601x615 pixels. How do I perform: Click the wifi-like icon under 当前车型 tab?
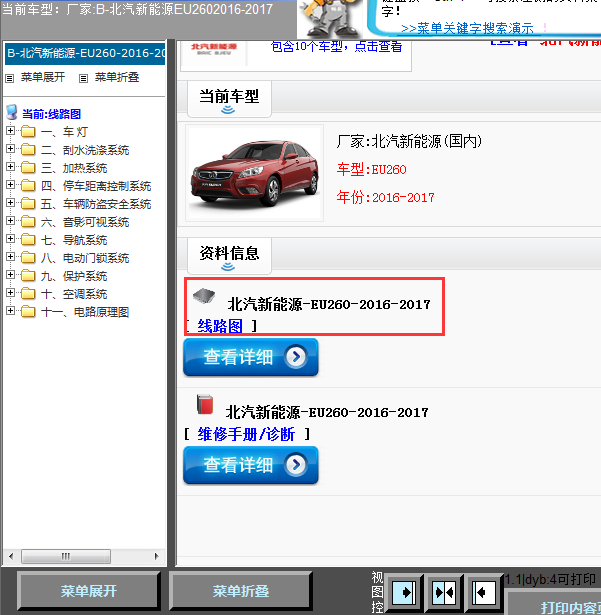pyautogui.click(x=228, y=110)
